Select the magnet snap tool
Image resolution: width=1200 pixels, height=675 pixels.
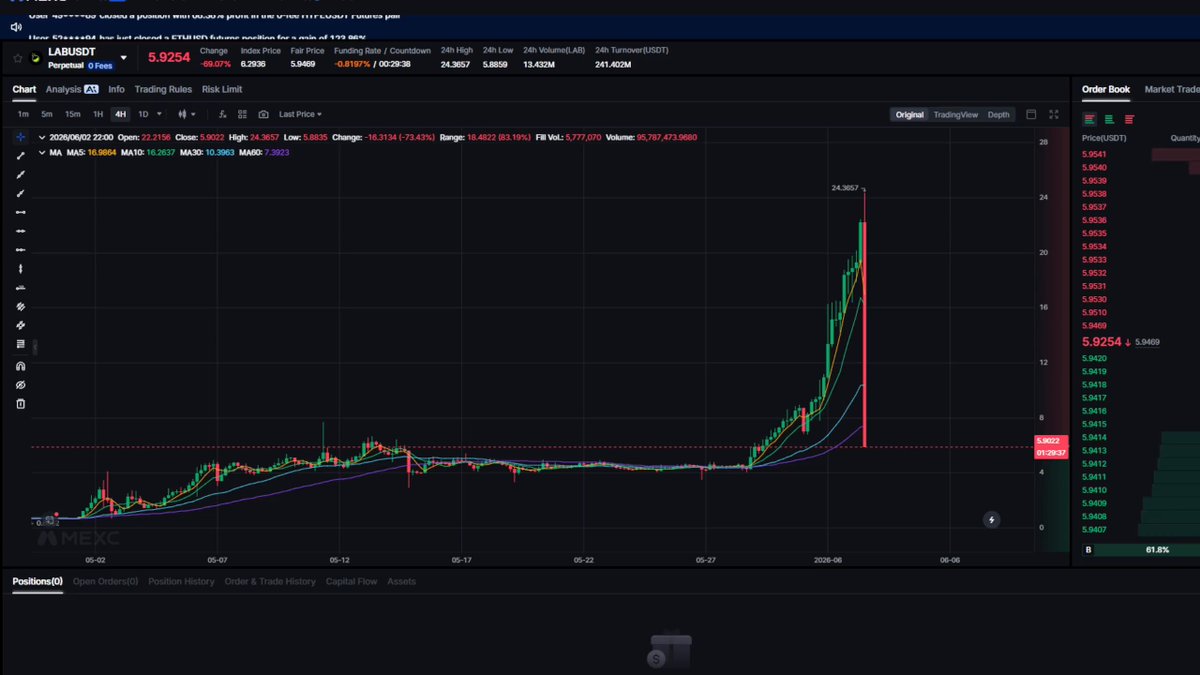20,366
